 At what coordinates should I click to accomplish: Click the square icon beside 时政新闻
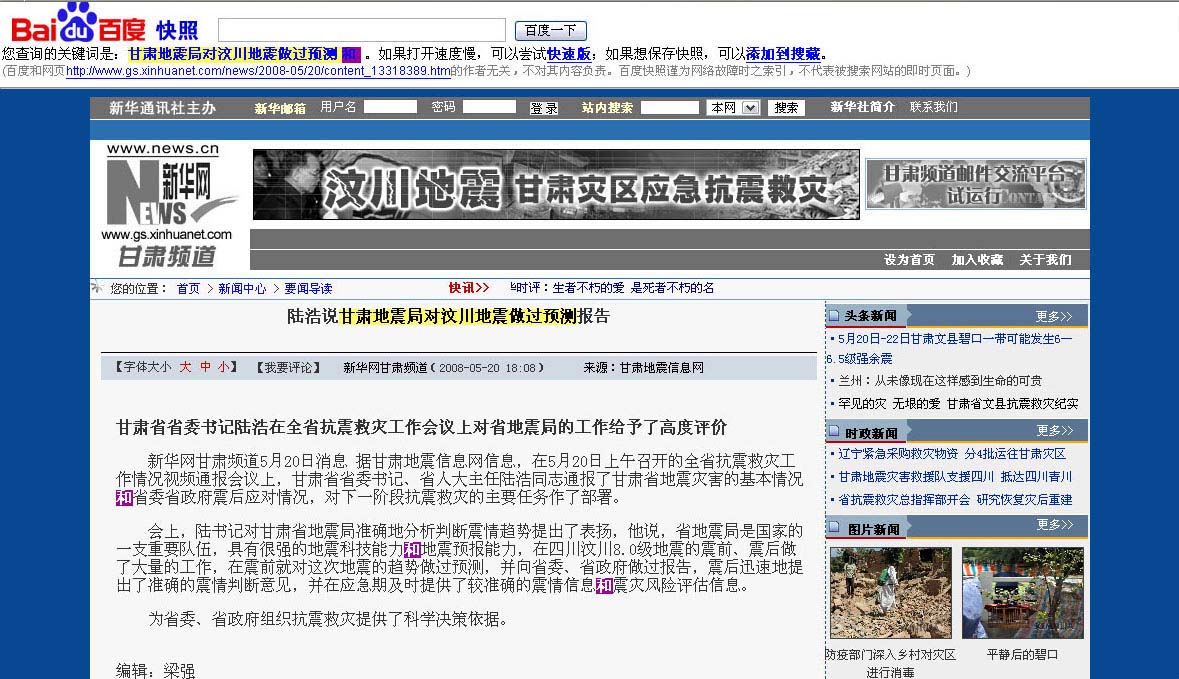click(834, 433)
